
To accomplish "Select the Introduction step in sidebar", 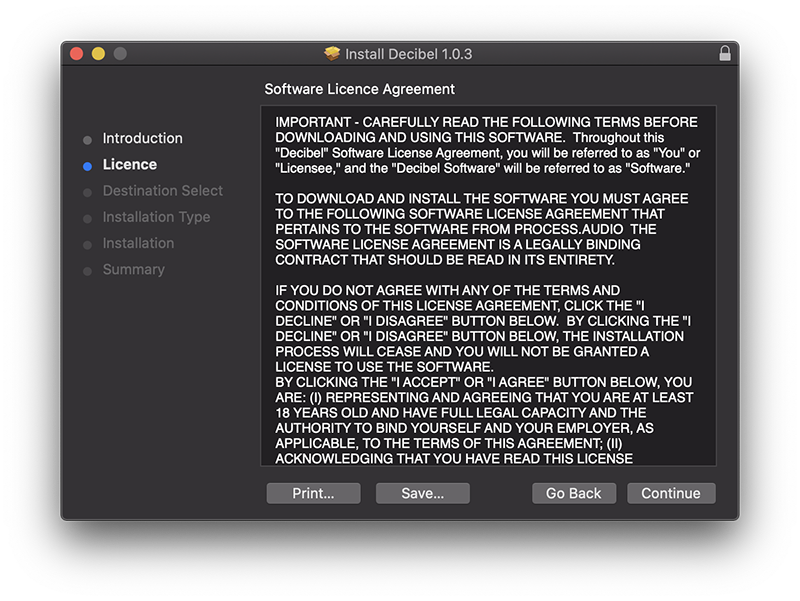I will point(142,138).
